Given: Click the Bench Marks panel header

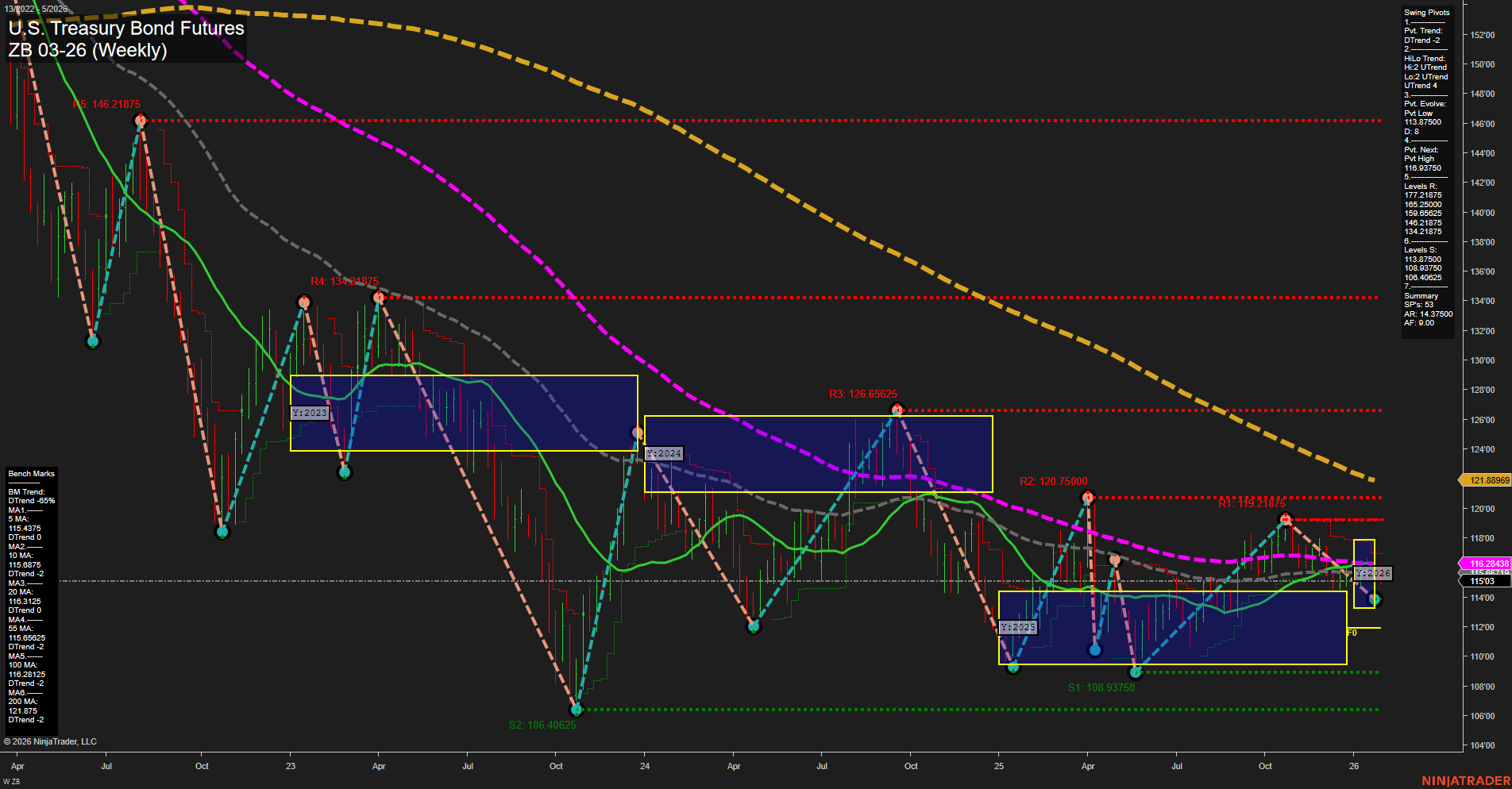Looking at the screenshot, I should pos(30,473).
